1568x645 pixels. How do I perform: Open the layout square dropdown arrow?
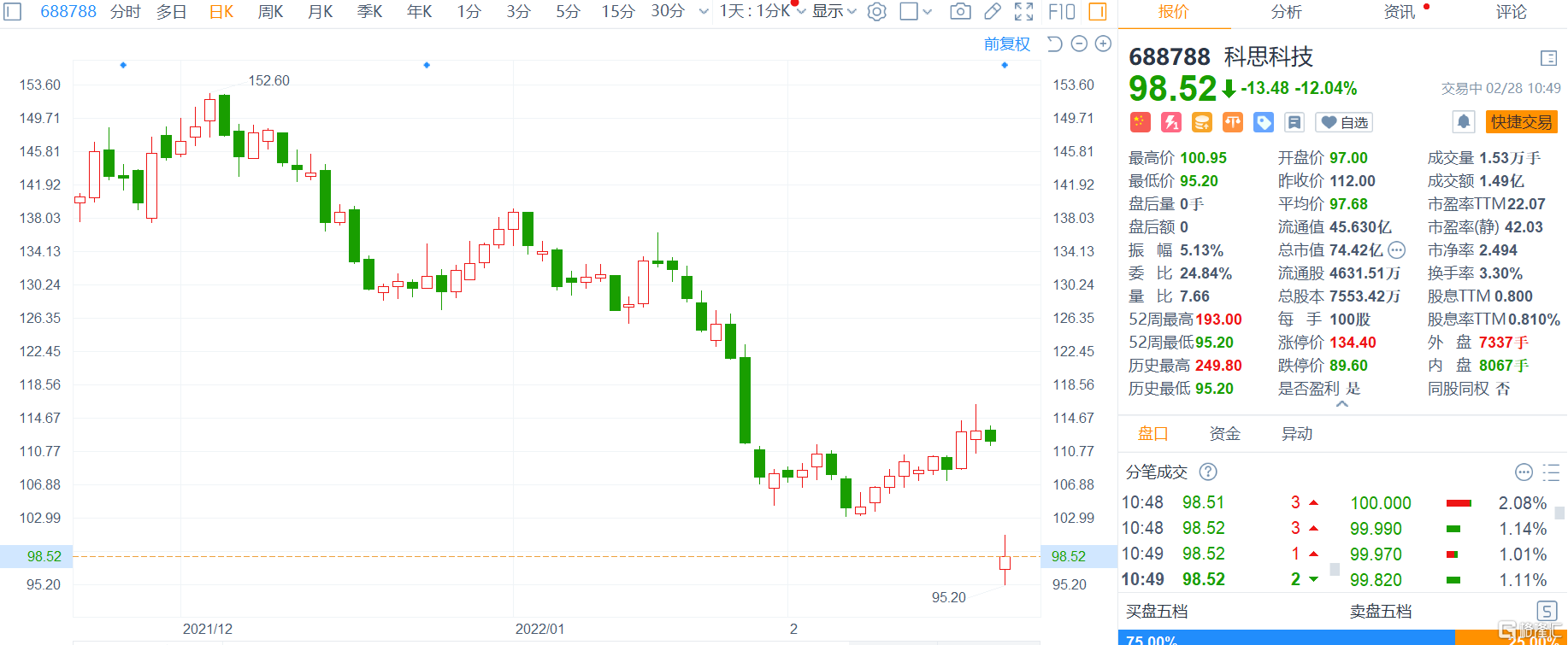[x=928, y=12]
